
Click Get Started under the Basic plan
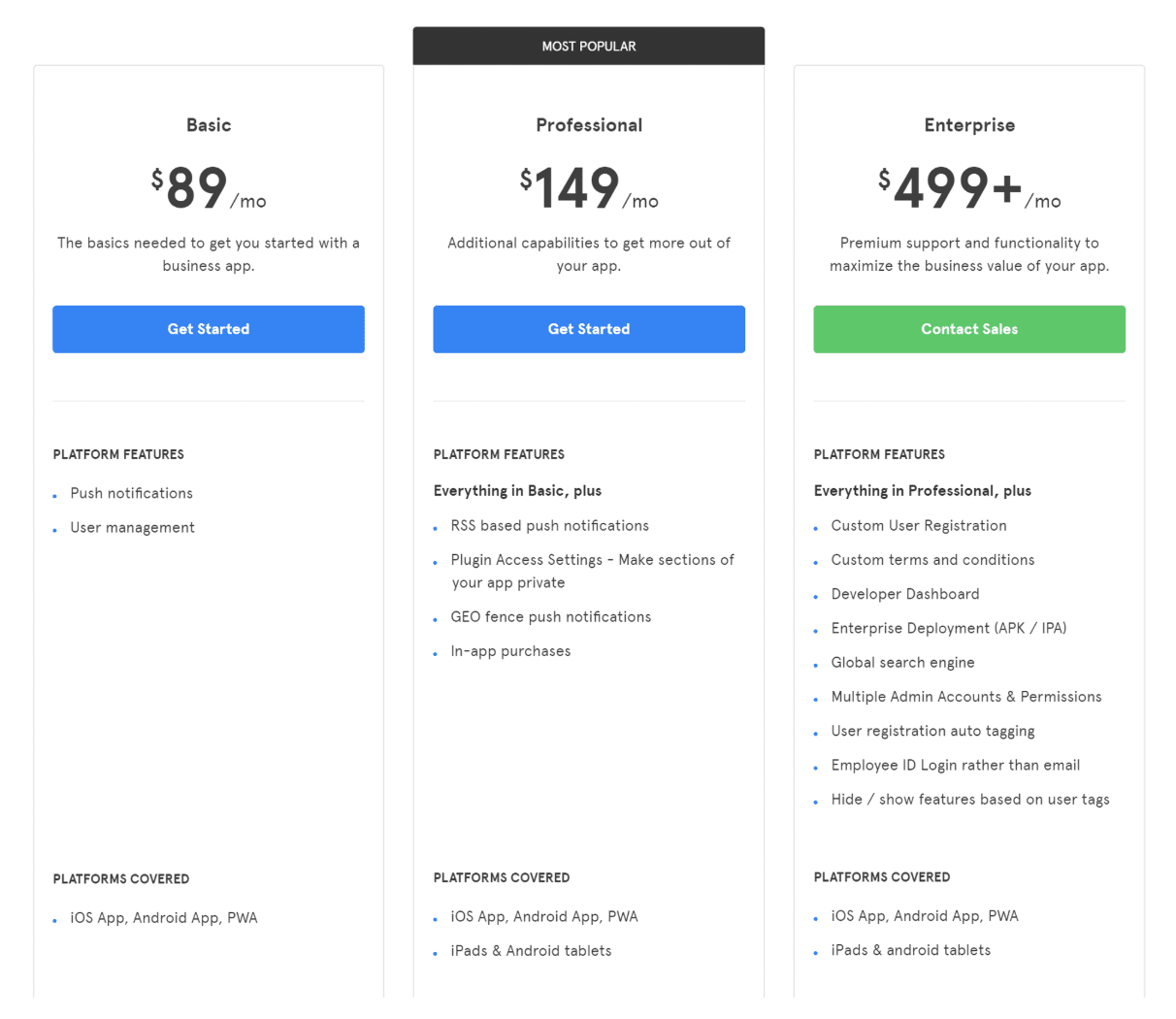(209, 329)
